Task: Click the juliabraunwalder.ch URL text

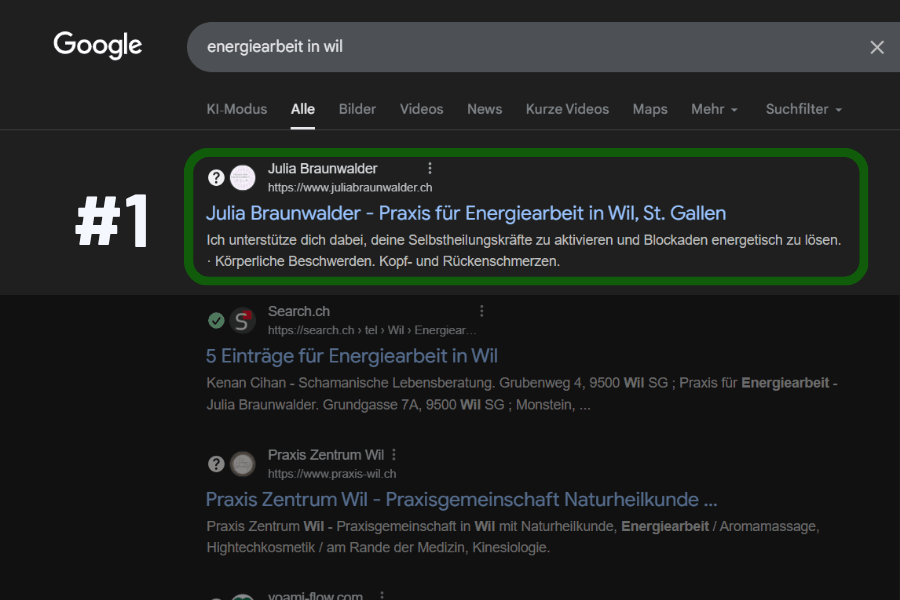Action: 350,188
